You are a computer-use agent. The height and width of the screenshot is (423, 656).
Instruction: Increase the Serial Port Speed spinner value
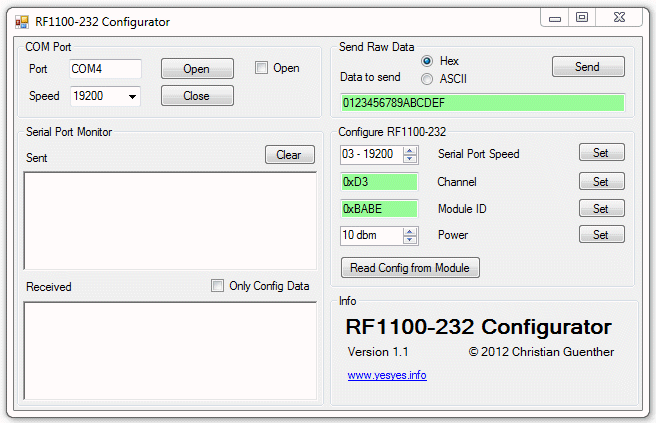[x=410, y=151]
